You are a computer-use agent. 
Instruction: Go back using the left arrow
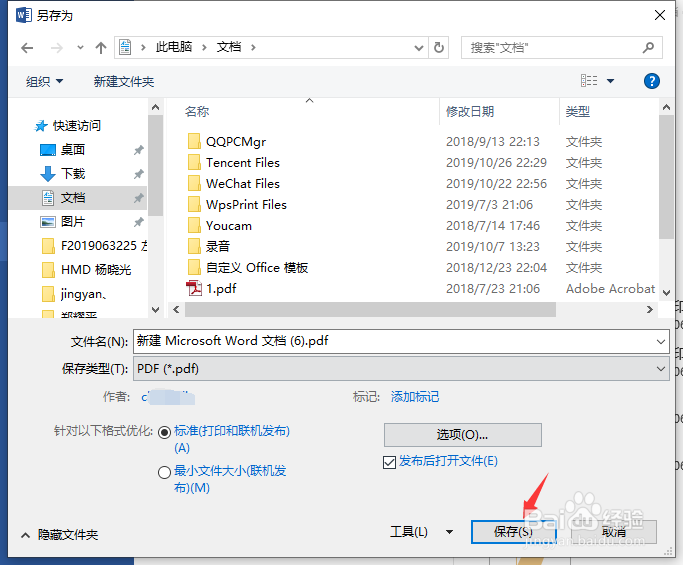click(x=27, y=48)
